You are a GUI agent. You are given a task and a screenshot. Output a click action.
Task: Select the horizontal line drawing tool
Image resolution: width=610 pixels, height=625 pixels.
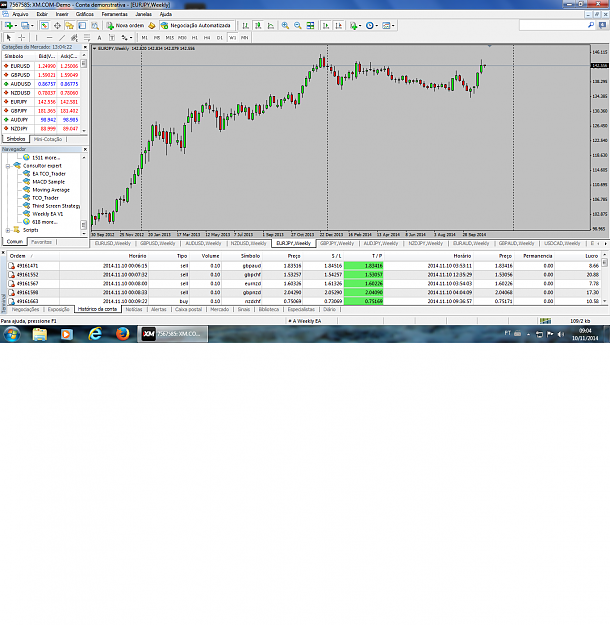(x=49, y=37)
